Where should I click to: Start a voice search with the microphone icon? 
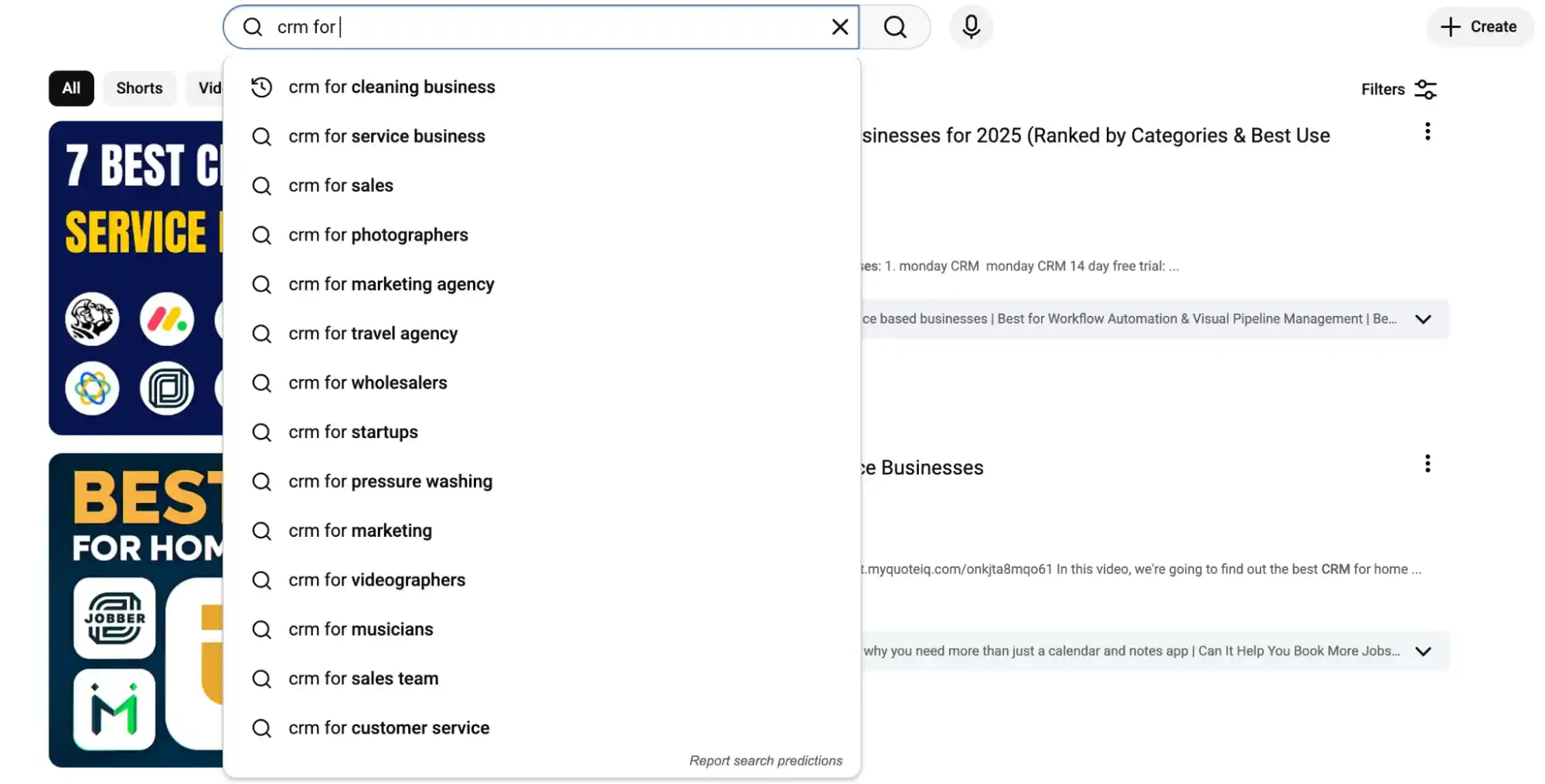(971, 26)
